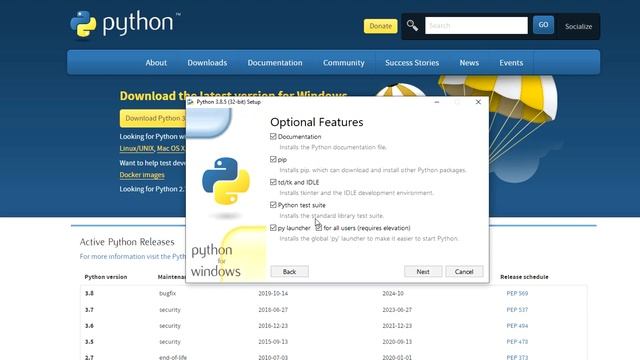Toggle the pip checkbox
The height and width of the screenshot is (360, 640).
(x=273, y=159)
